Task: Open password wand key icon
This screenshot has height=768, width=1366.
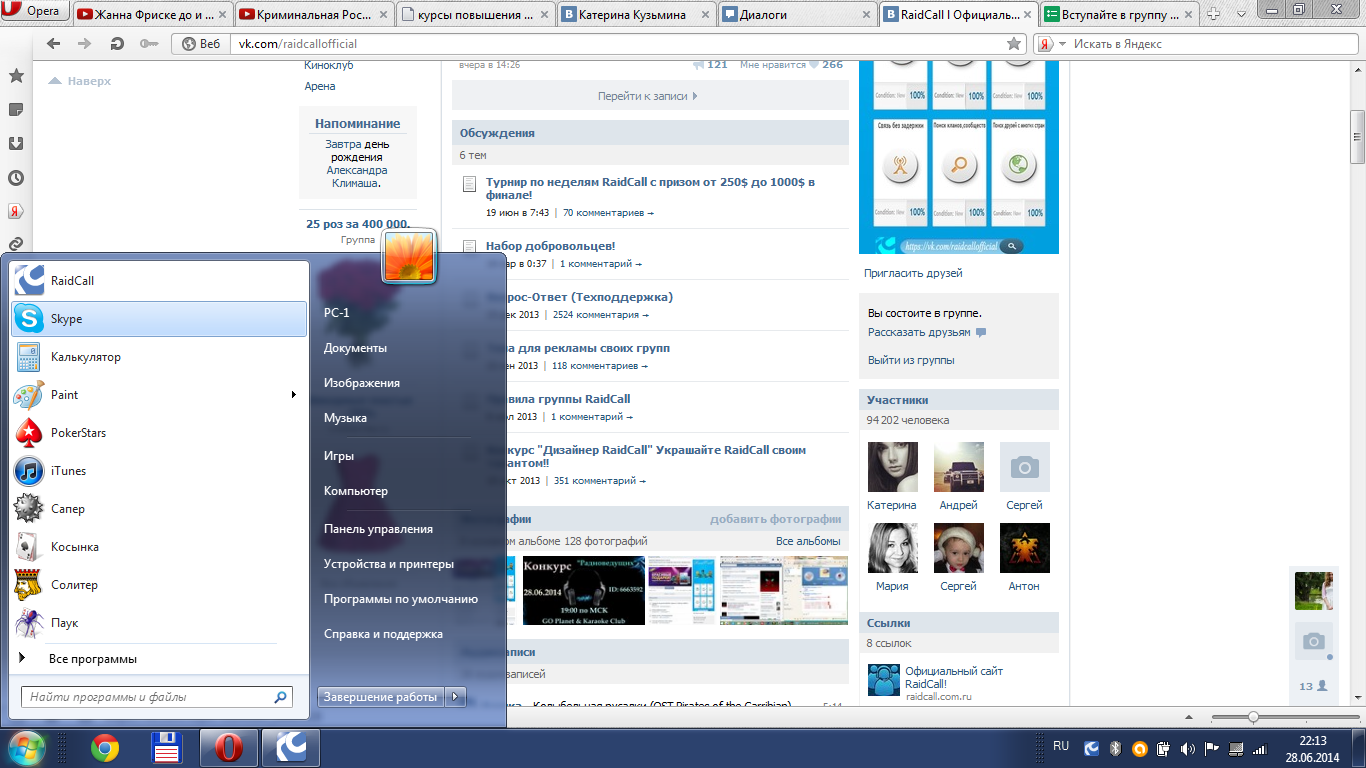Action: (x=149, y=44)
